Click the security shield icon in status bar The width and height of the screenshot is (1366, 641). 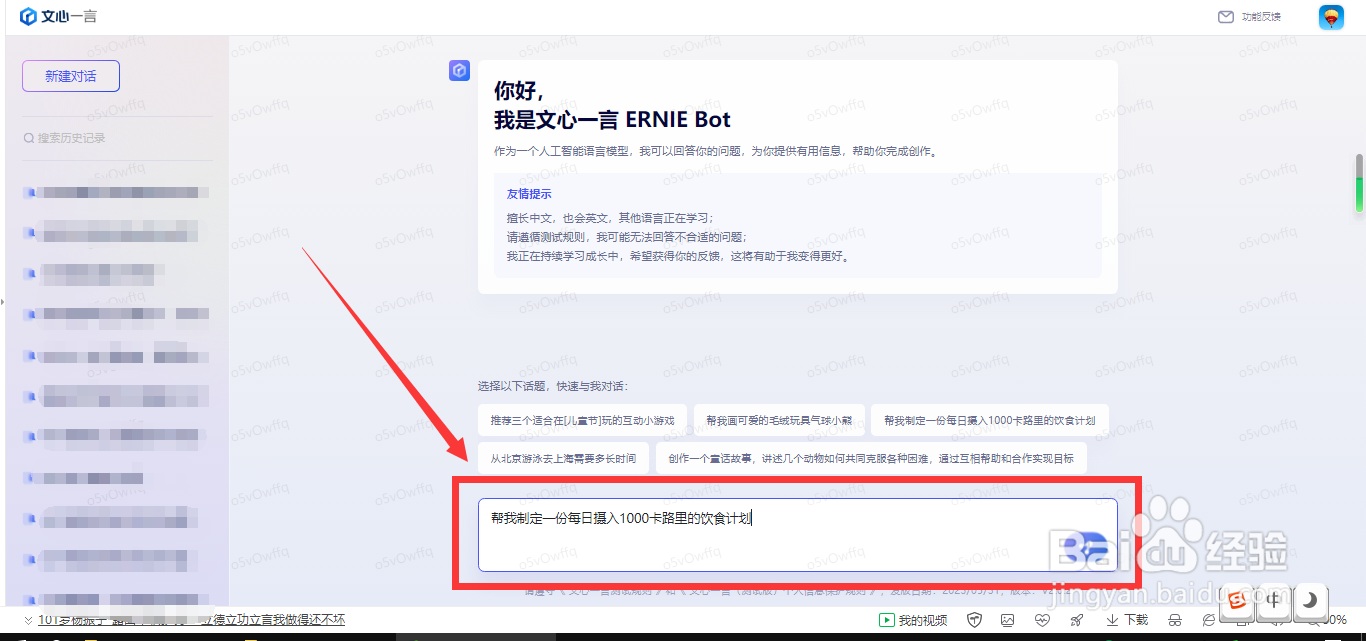coord(974,620)
